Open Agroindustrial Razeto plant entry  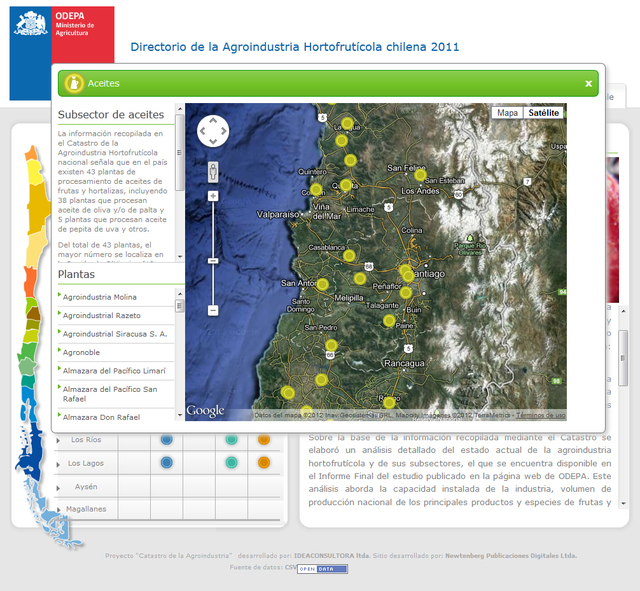click(x=102, y=315)
